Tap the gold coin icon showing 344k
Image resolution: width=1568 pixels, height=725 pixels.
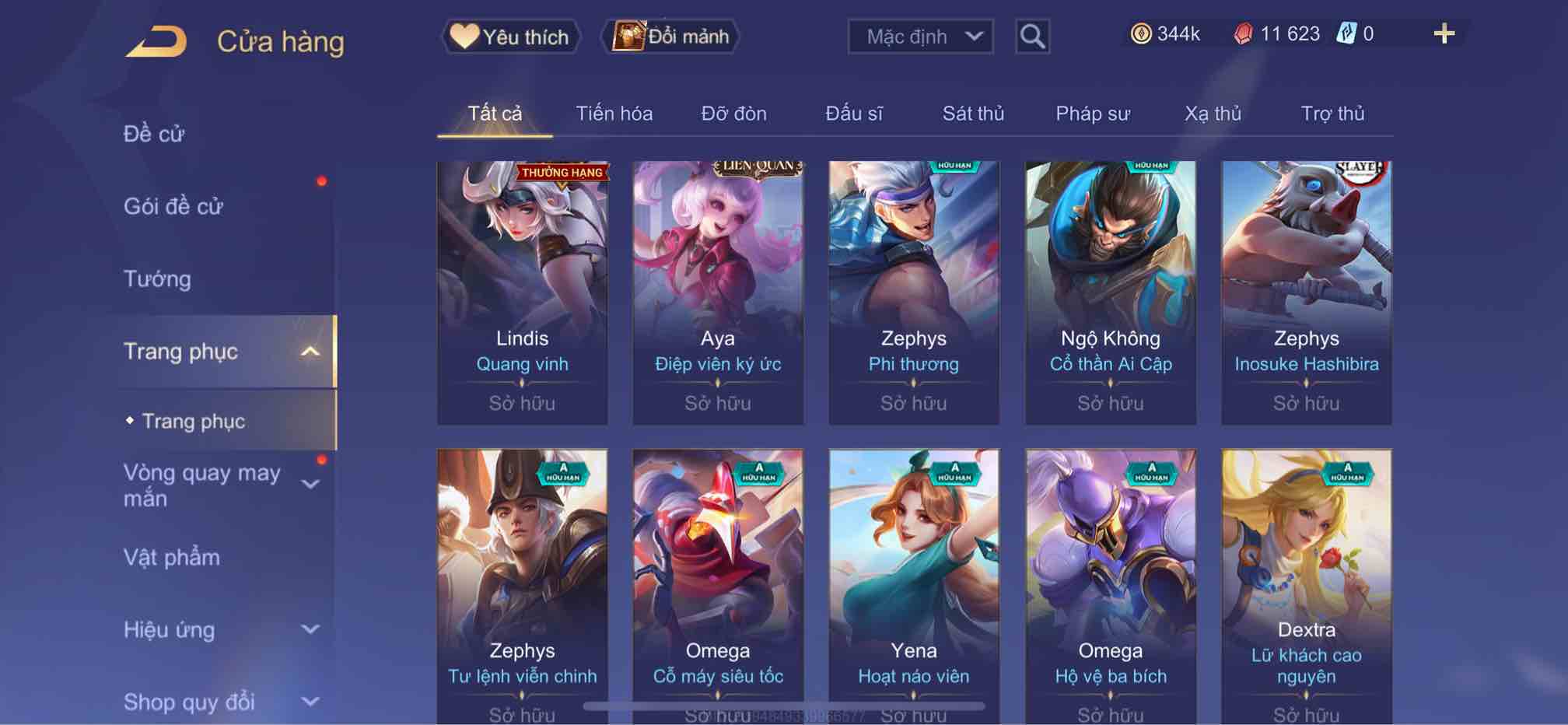pyautogui.click(x=1140, y=33)
